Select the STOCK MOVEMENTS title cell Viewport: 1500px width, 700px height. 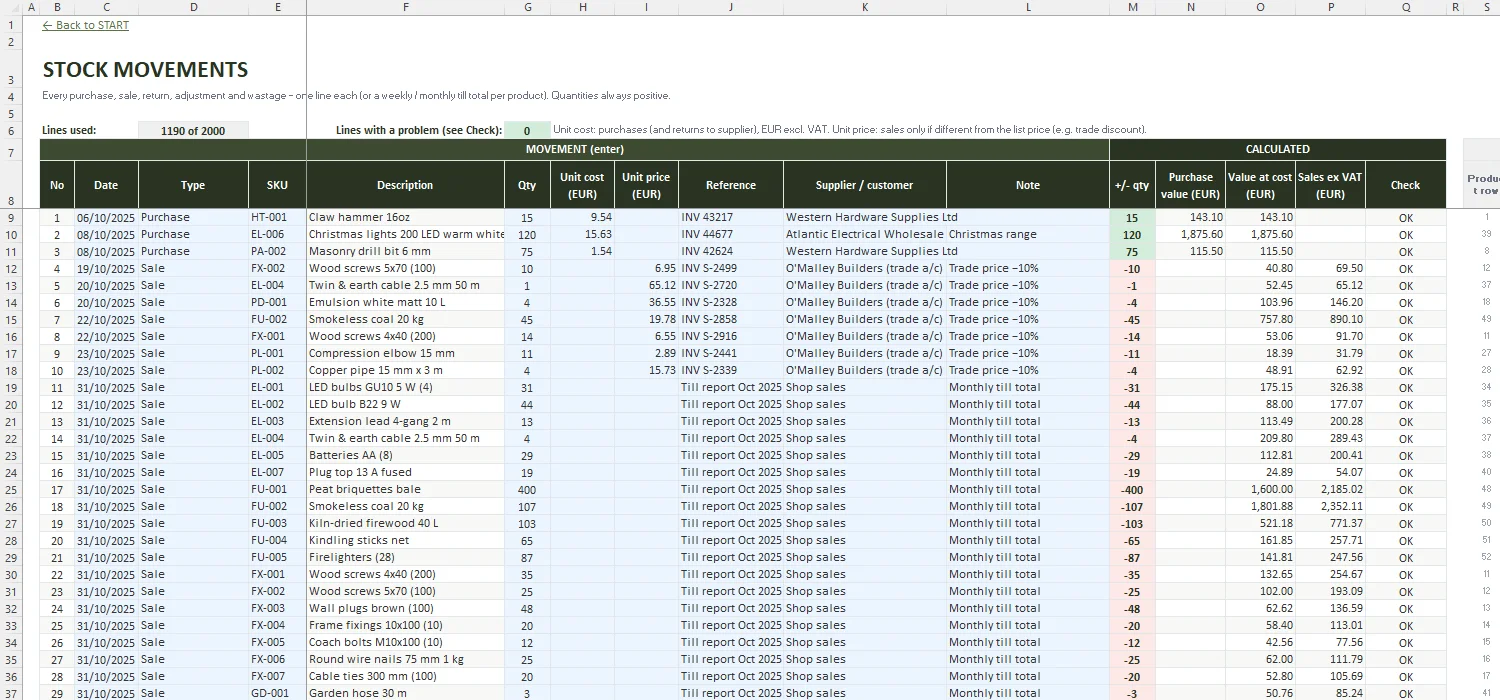tap(145, 70)
